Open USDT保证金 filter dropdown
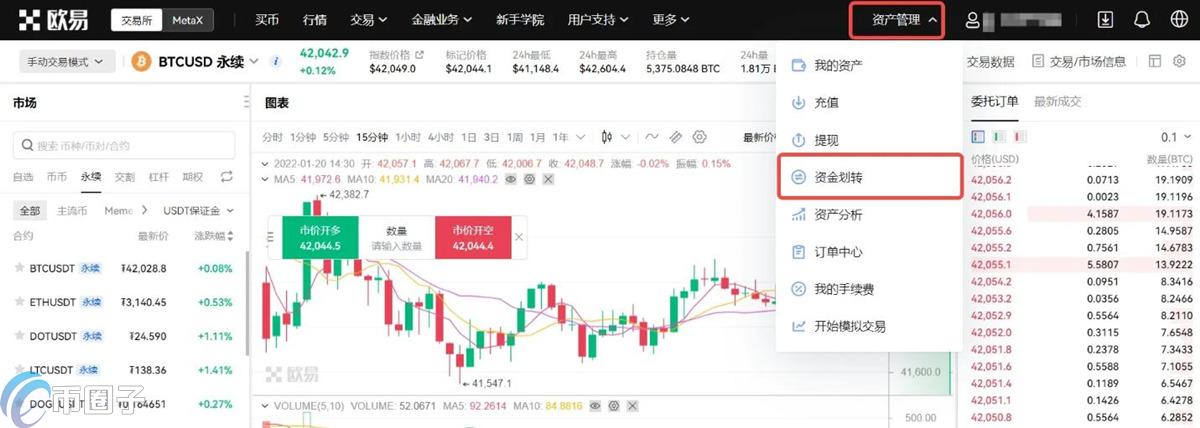Screen dimensions: 1200x428 (x=201, y=211)
